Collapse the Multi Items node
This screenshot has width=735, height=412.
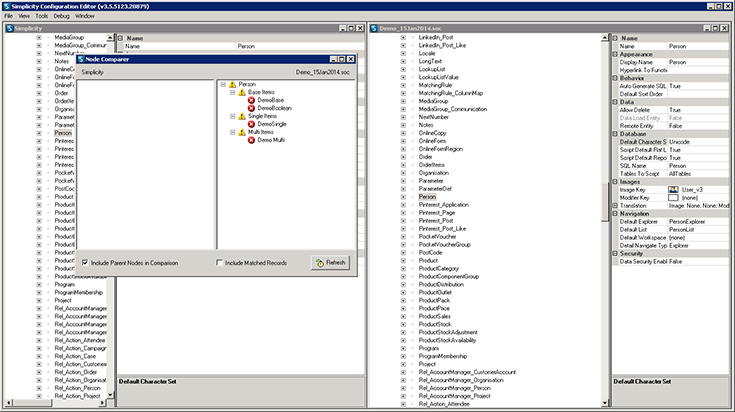coord(232,132)
